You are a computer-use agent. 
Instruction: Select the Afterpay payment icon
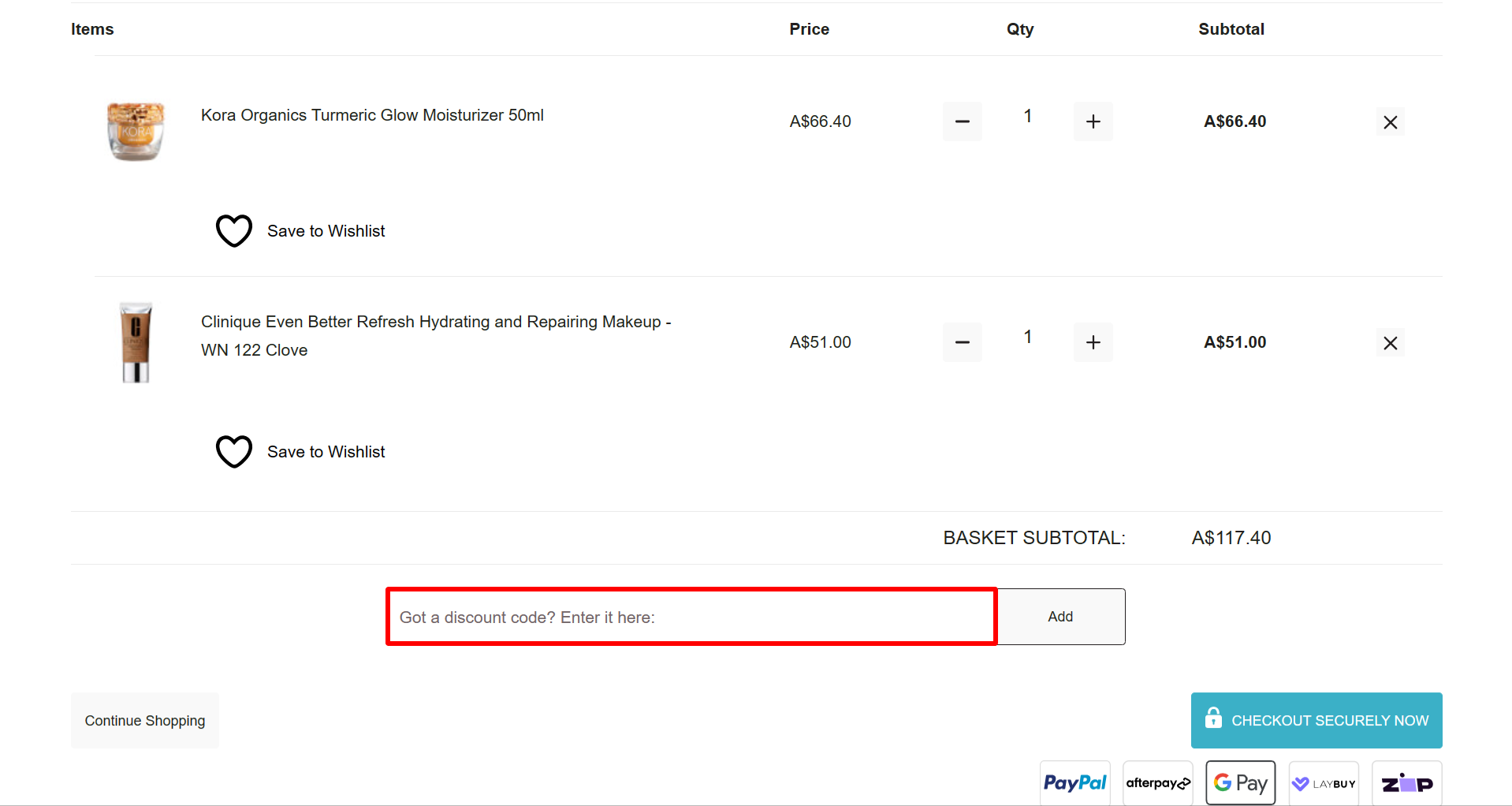pos(1156,782)
